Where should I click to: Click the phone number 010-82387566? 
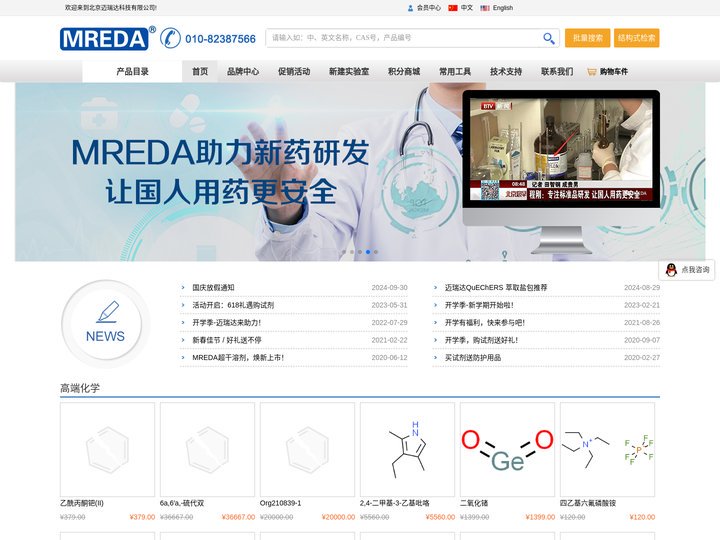click(x=220, y=39)
